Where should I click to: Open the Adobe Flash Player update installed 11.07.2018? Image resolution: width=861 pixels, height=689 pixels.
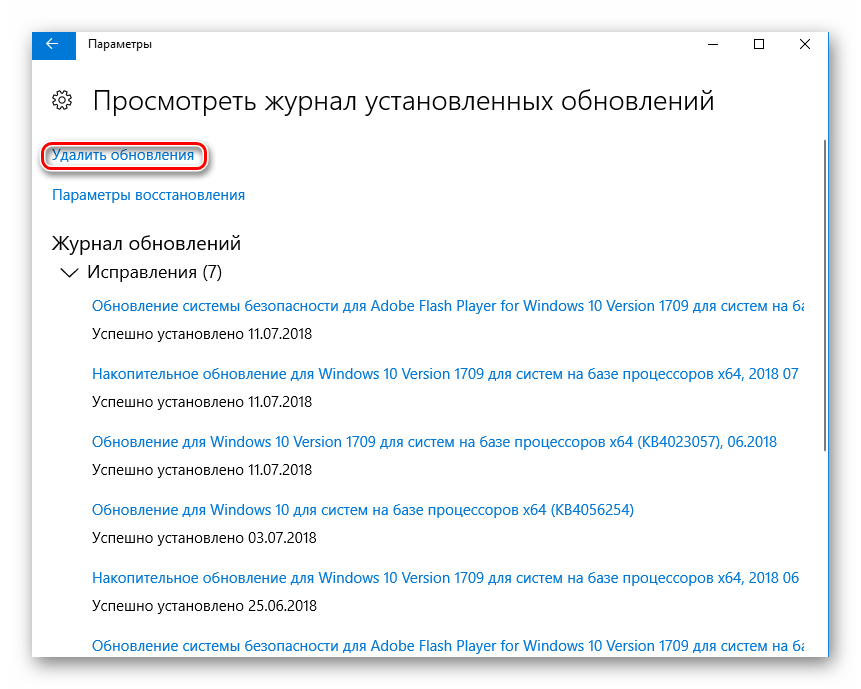pyautogui.click(x=447, y=306)
